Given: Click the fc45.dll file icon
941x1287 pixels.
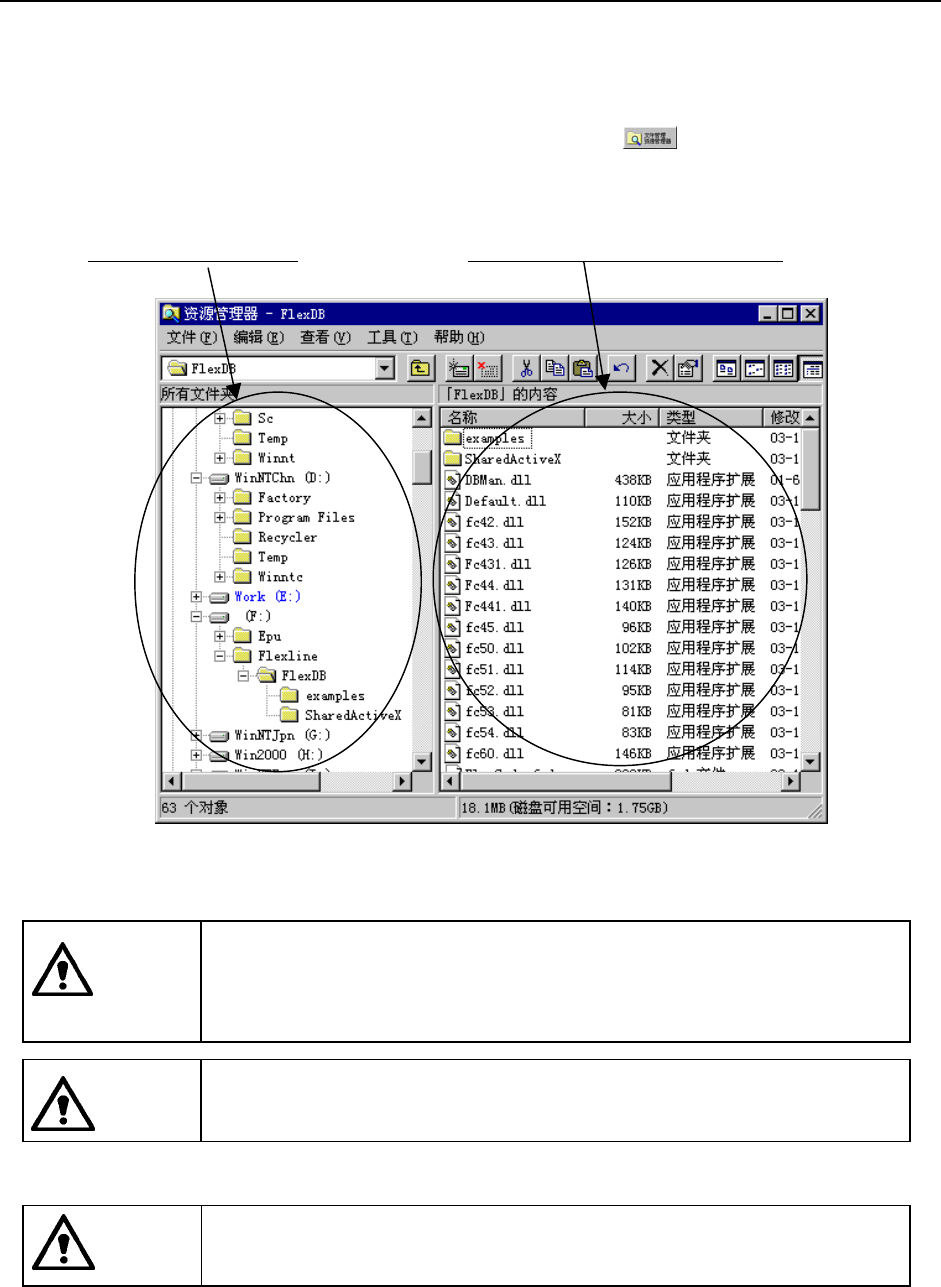Looking at the screenshot, I should pos(453,627).
